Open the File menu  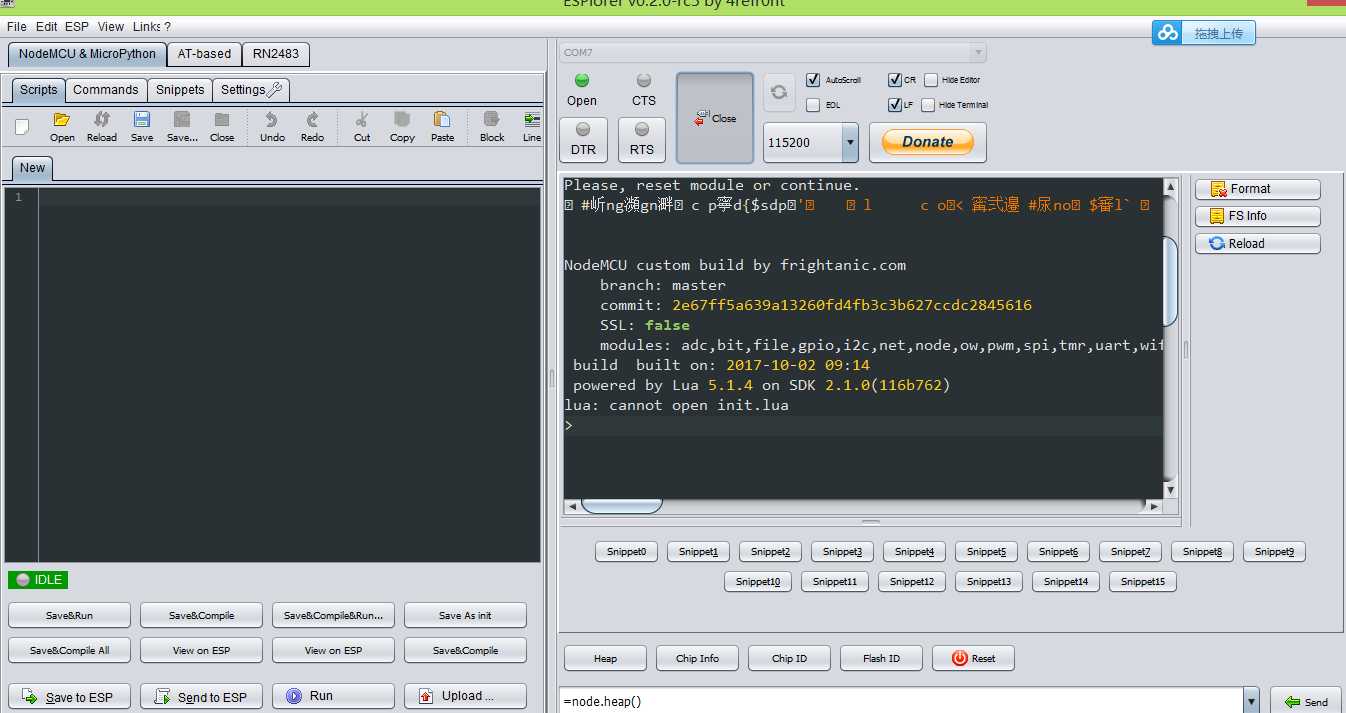(16, 26)
